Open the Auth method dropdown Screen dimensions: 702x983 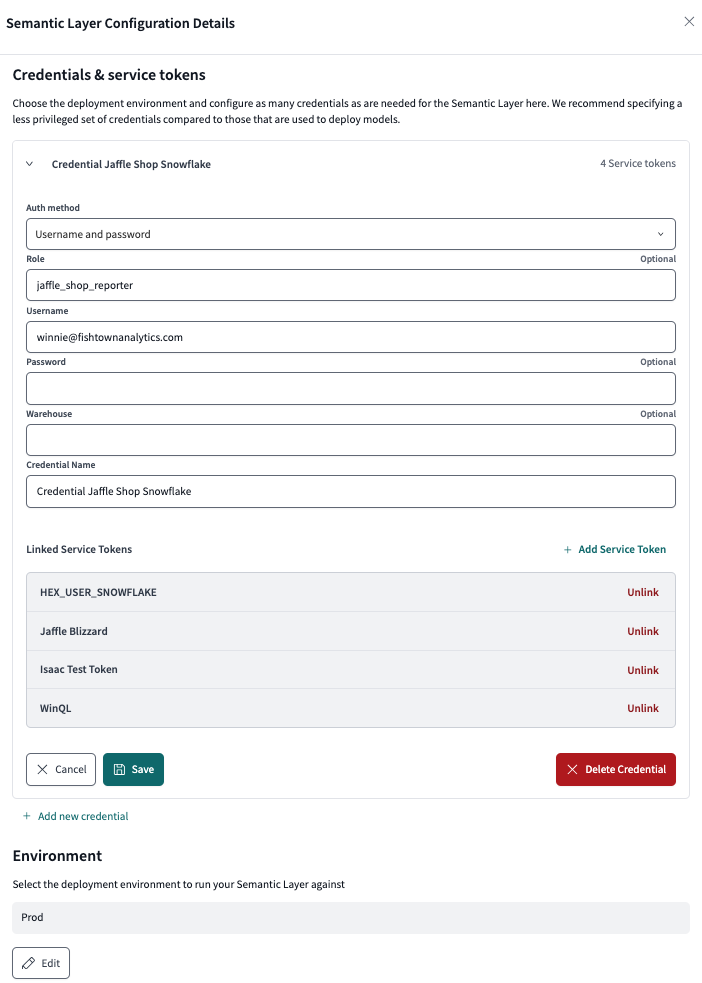pos(350,233)
